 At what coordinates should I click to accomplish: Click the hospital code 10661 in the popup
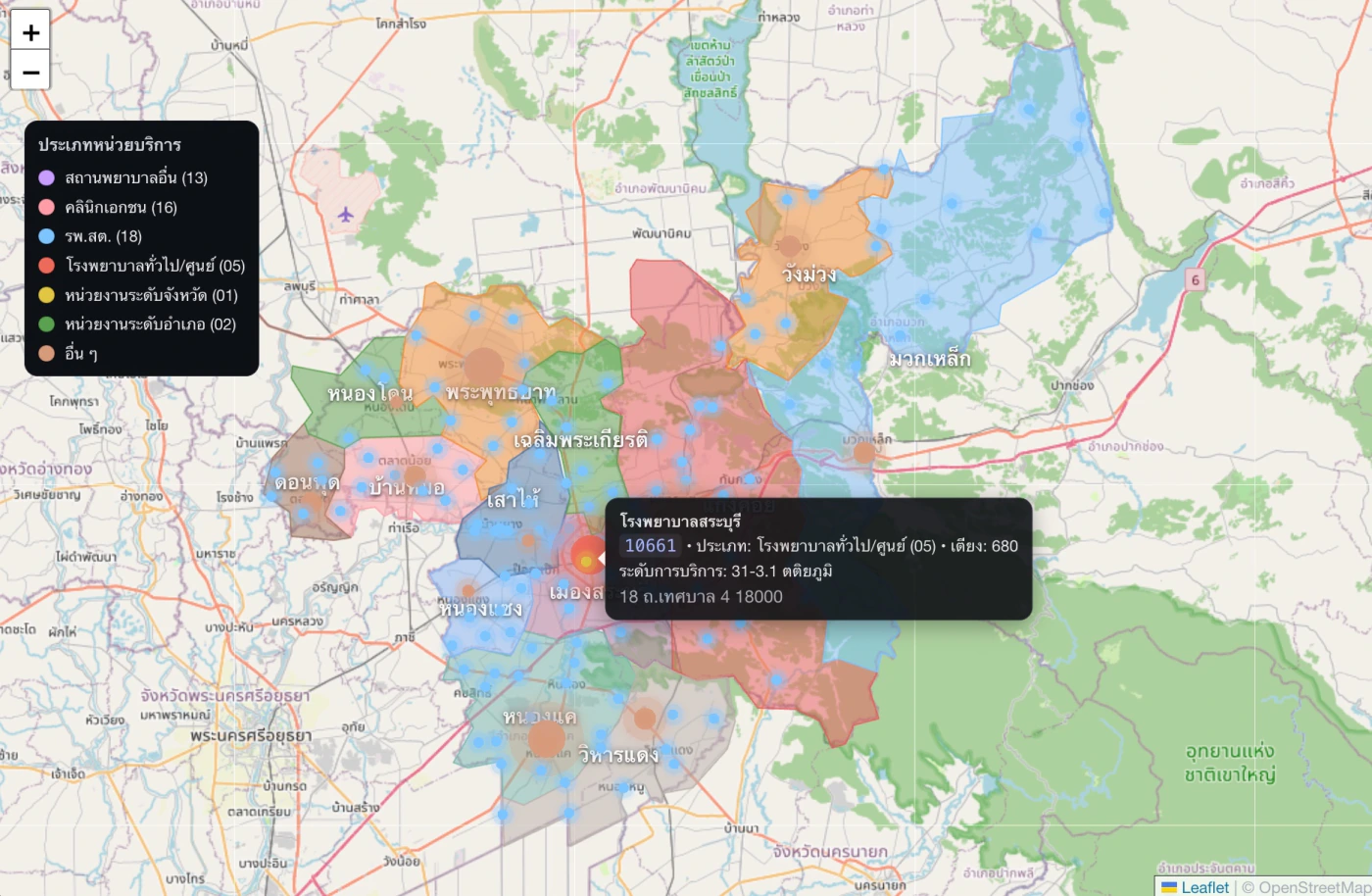coord(650,546)
